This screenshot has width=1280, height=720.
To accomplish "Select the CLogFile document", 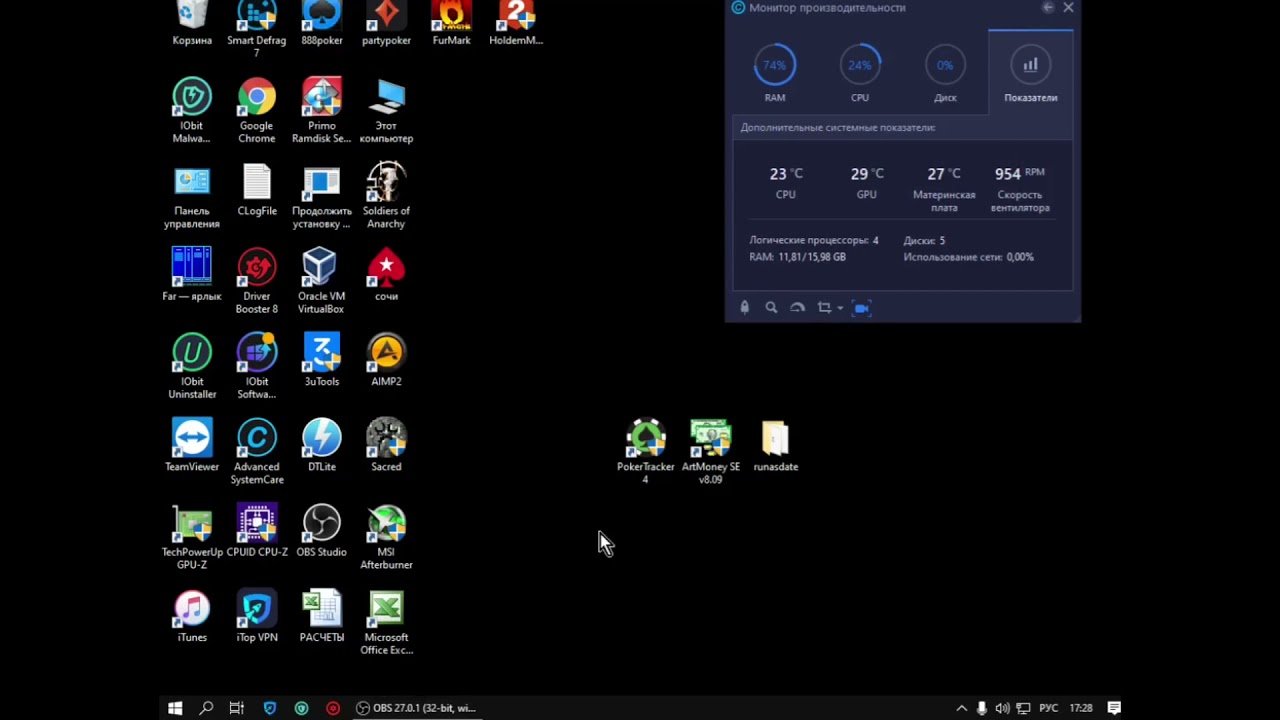I will [257, 190].
